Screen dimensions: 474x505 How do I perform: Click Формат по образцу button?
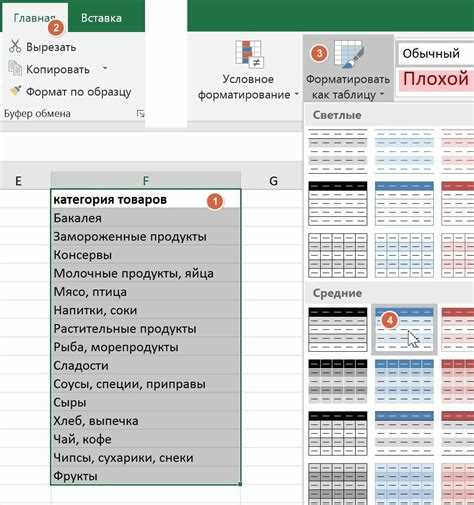pos(70,91)
